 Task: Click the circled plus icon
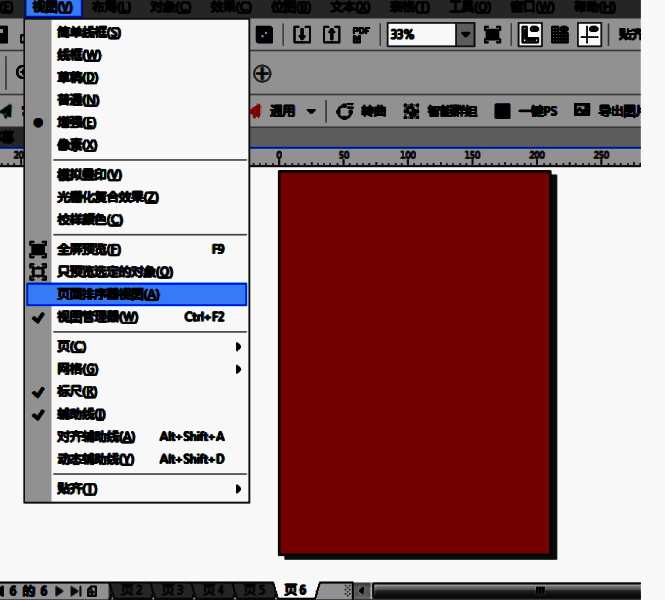(262, 73)
